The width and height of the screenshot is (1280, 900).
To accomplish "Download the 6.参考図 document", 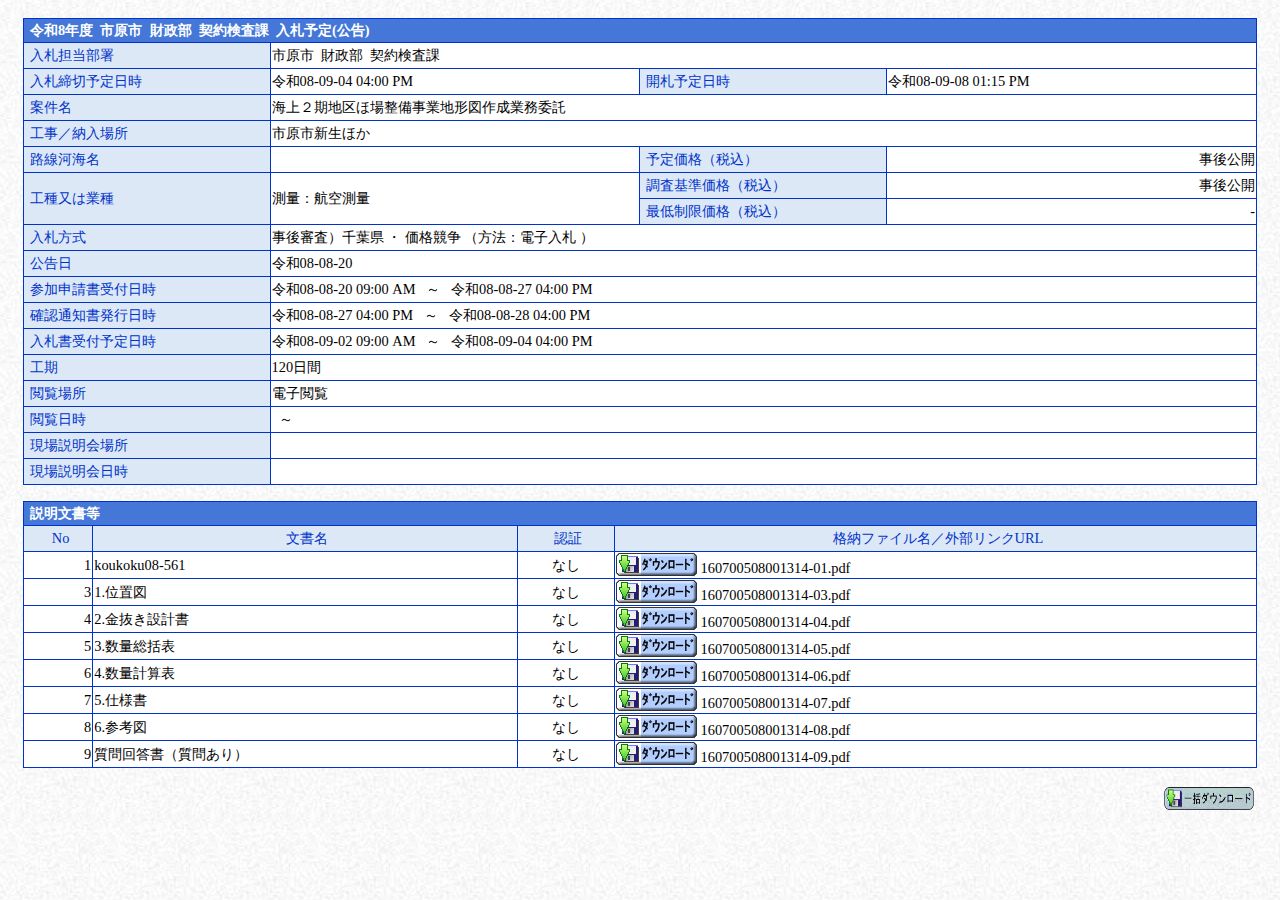I will (656, 726).
